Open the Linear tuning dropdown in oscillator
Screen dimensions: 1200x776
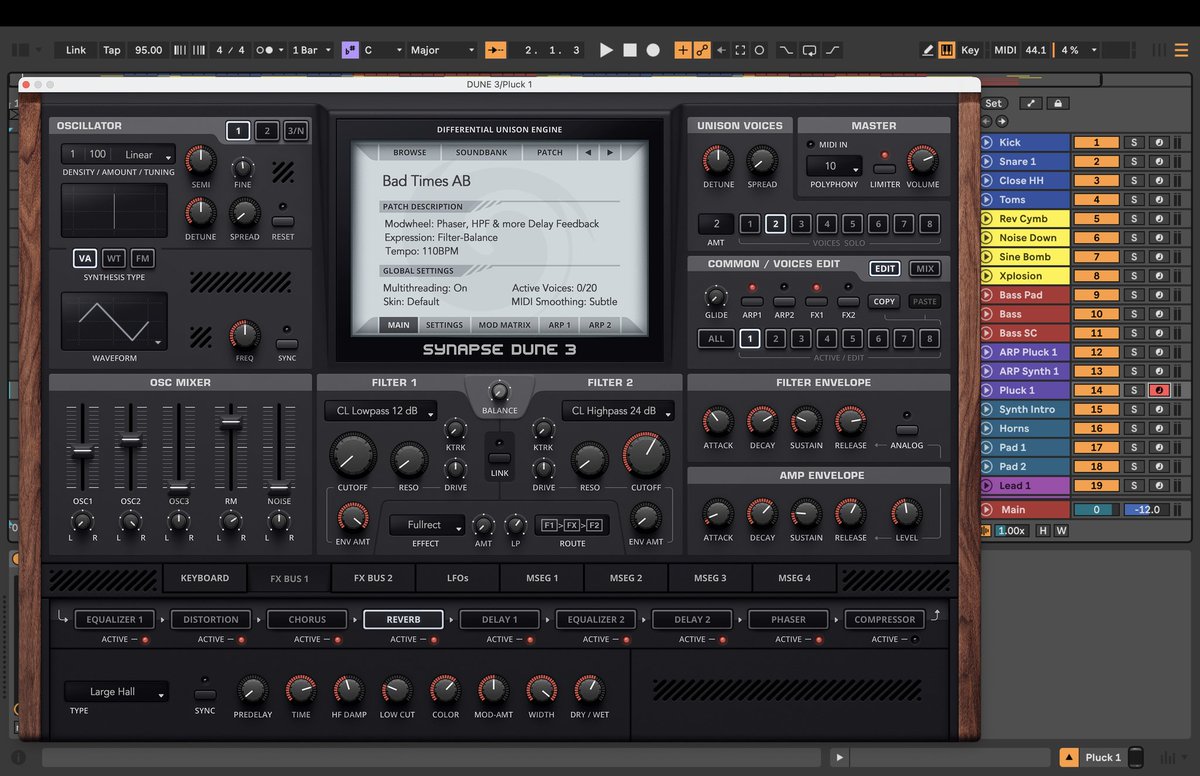click(147, 155)
